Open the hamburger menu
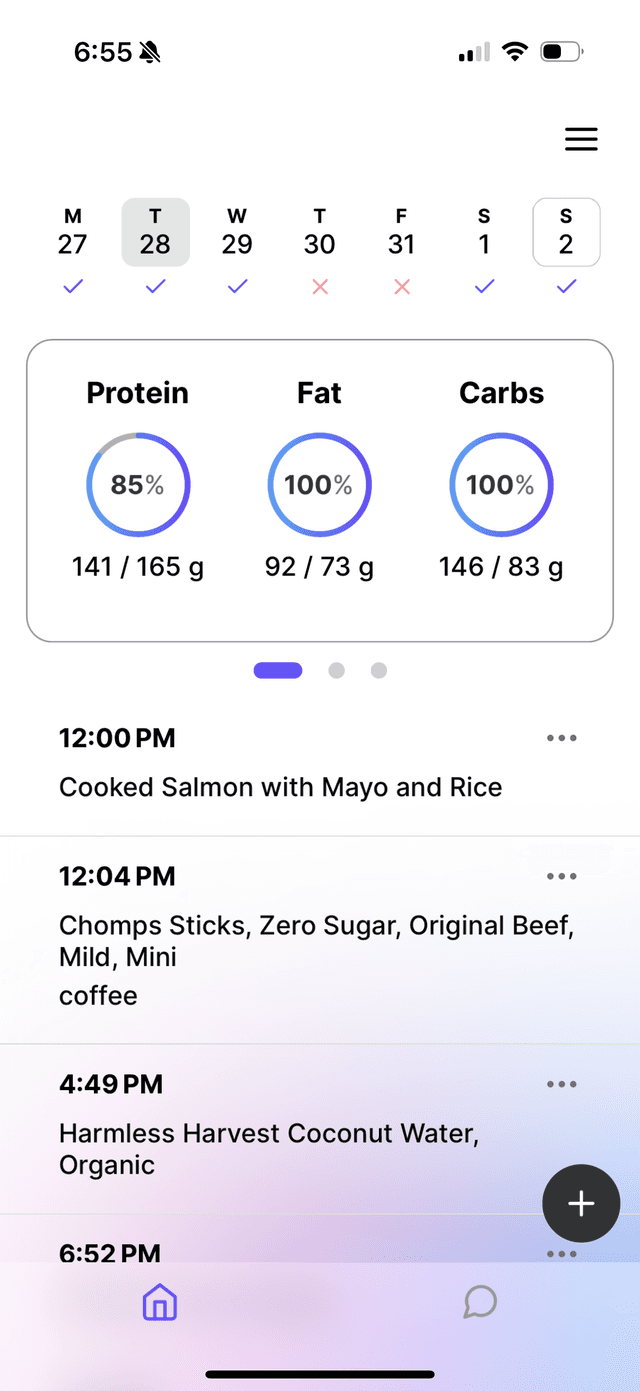 [581, 139]
